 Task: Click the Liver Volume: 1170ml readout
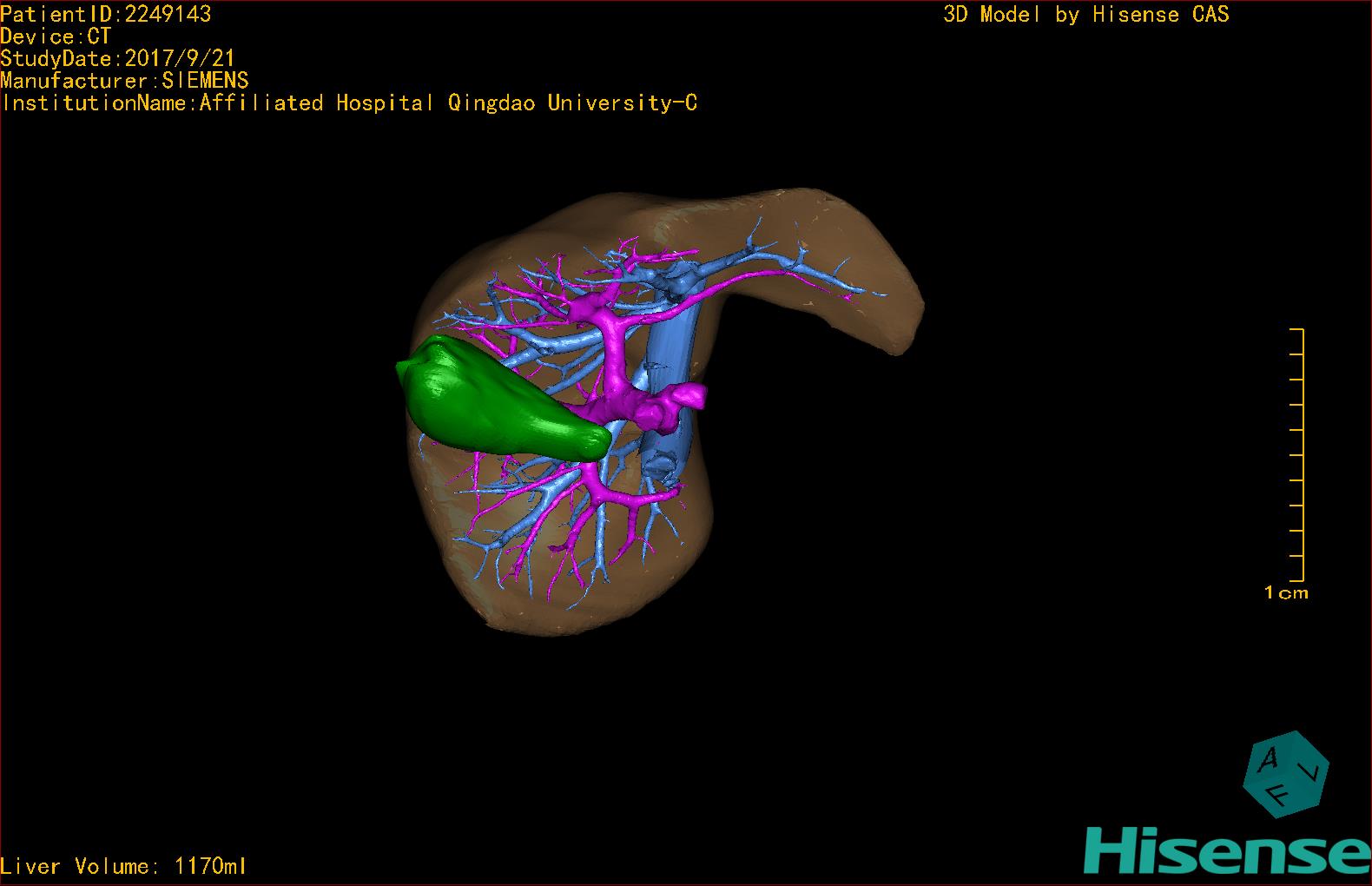pos(124,866)
